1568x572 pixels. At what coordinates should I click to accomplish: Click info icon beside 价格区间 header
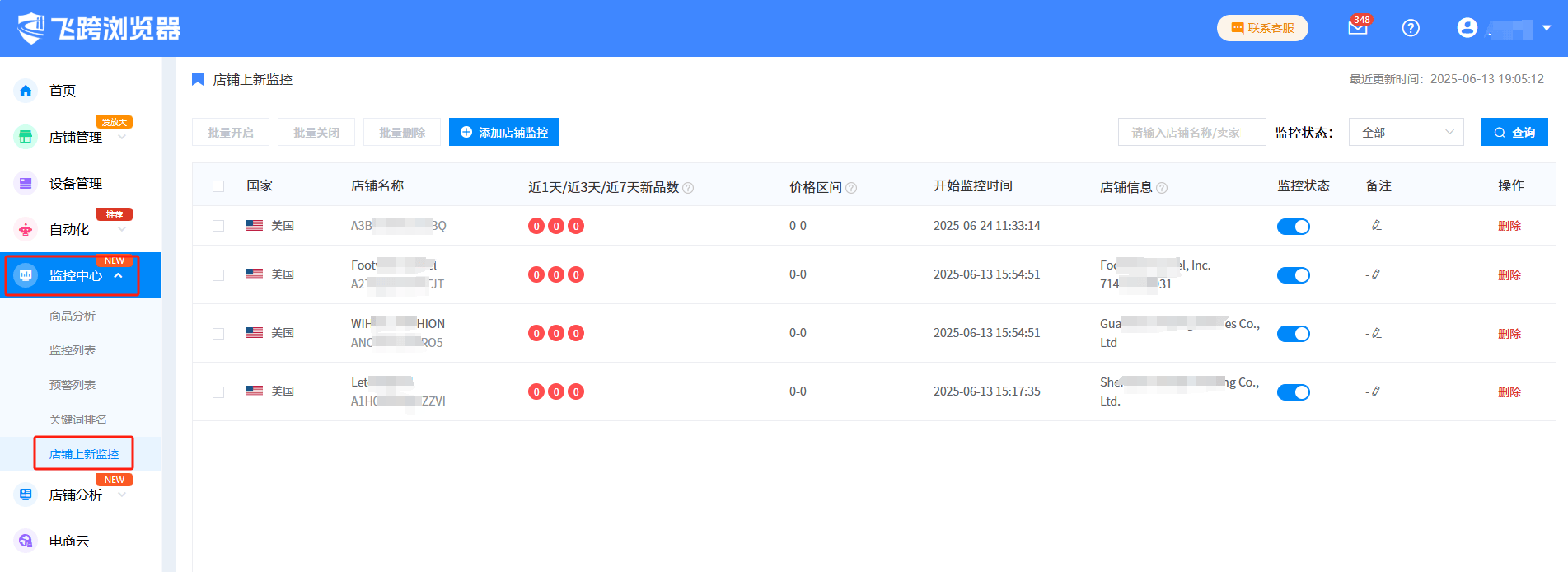click(x=851, y=188)
